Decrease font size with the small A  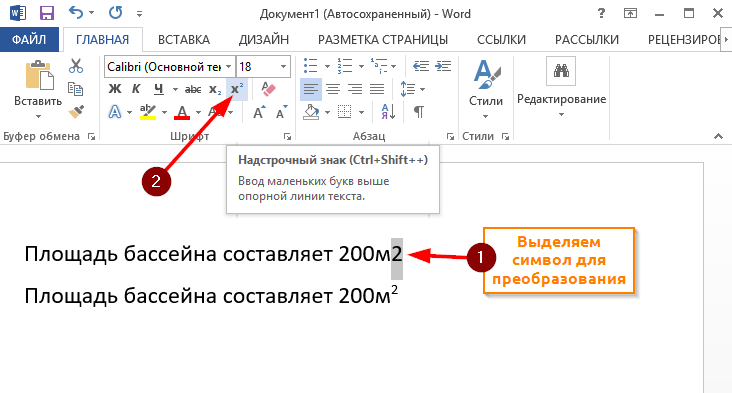point(282,112)
